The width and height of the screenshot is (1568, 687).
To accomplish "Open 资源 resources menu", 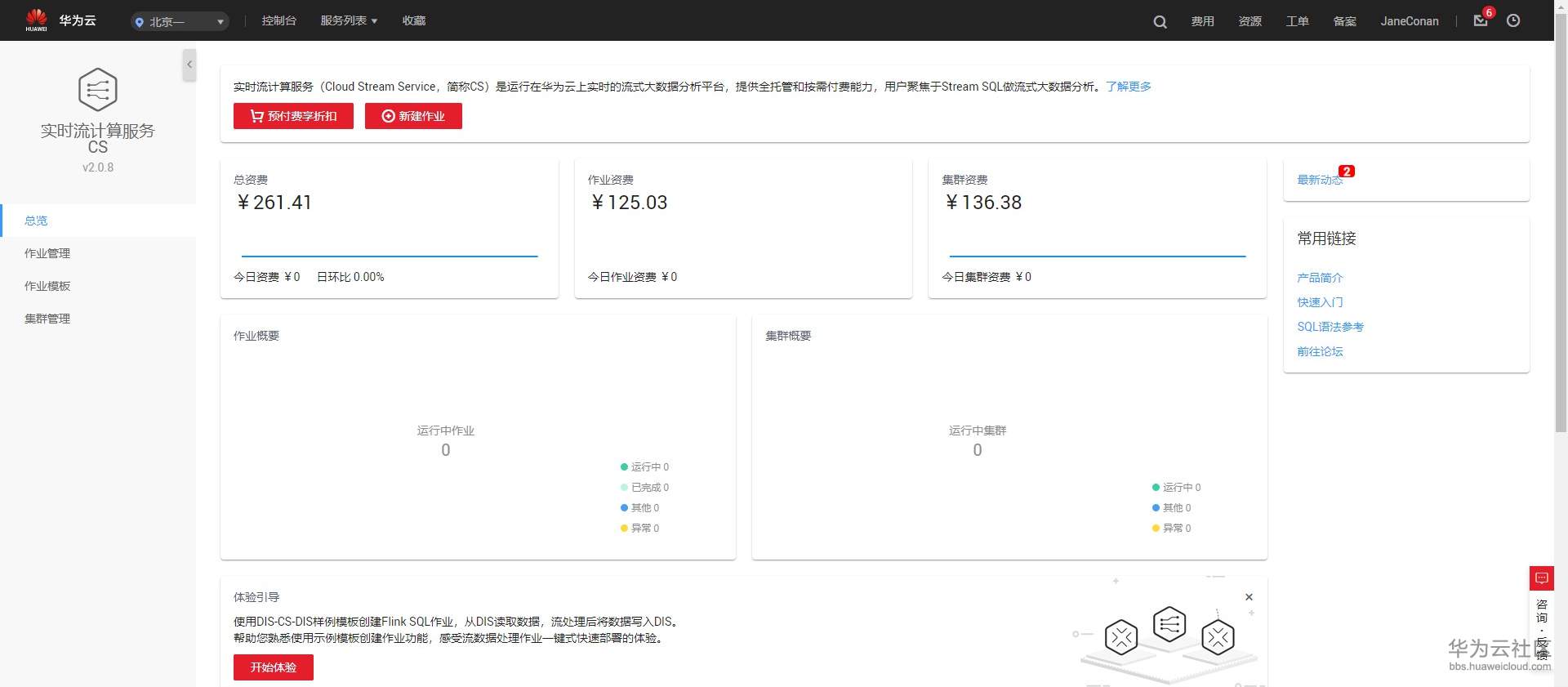I will tap(1250, 21).
